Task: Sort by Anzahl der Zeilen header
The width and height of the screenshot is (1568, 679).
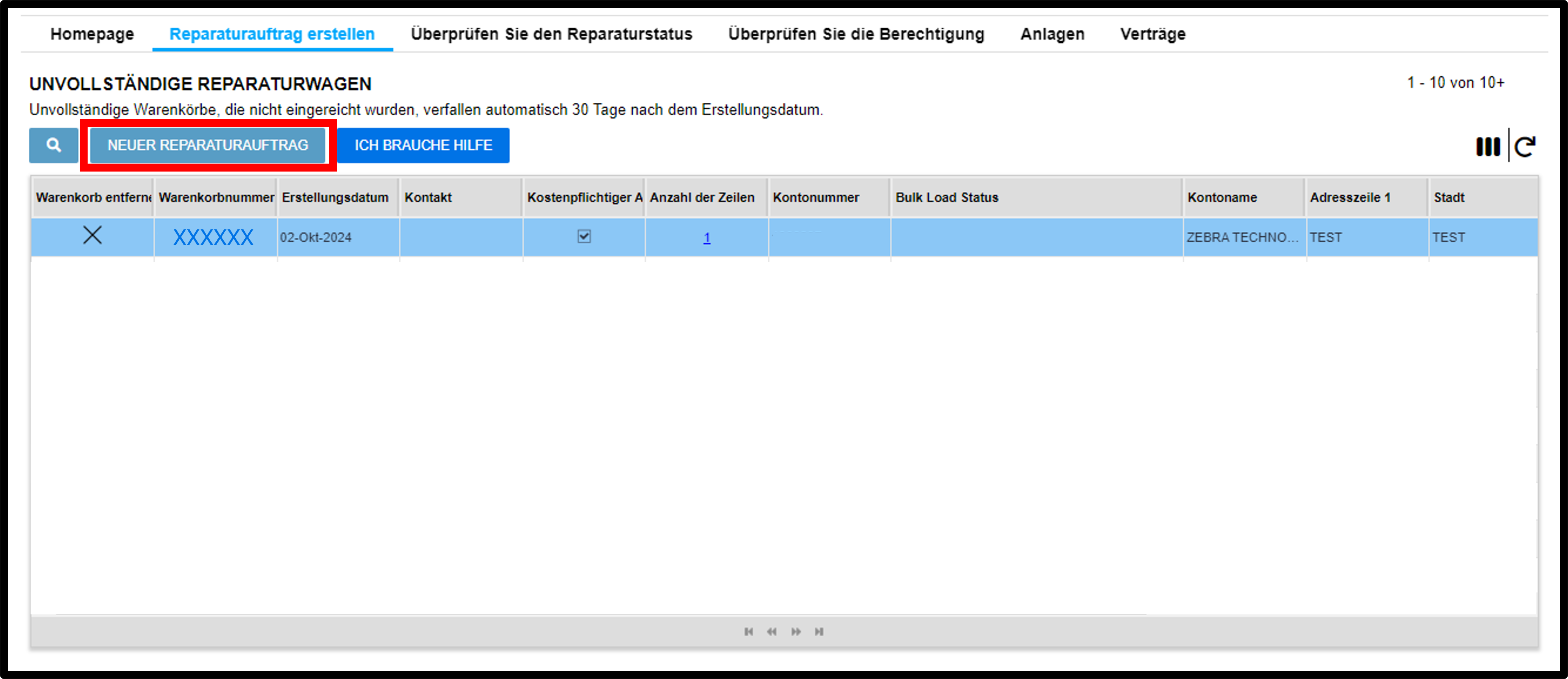Action: point(707,197)
